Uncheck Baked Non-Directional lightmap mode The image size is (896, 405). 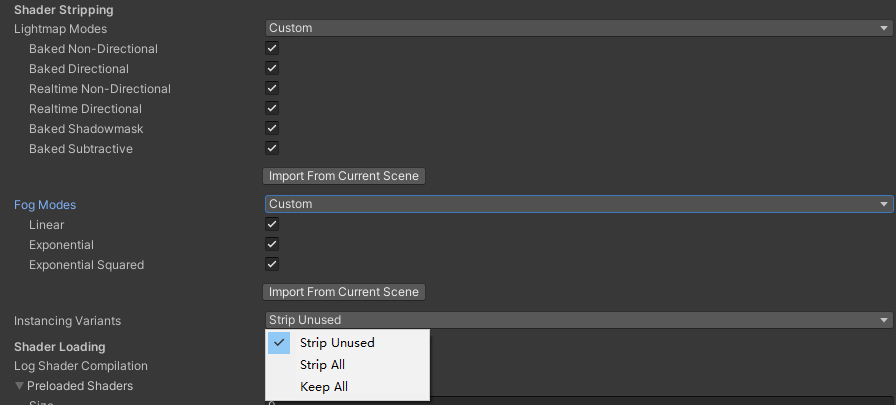[x=271, y=48]
